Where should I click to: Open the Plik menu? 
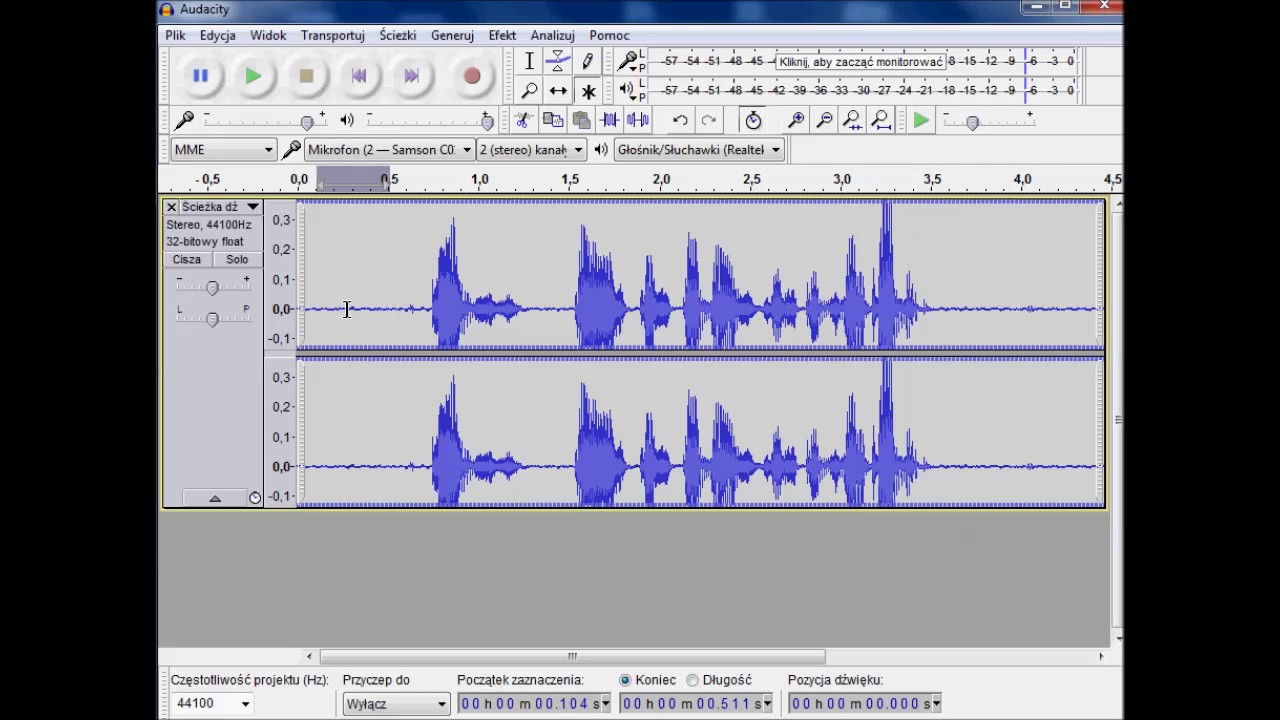point(175,35)
